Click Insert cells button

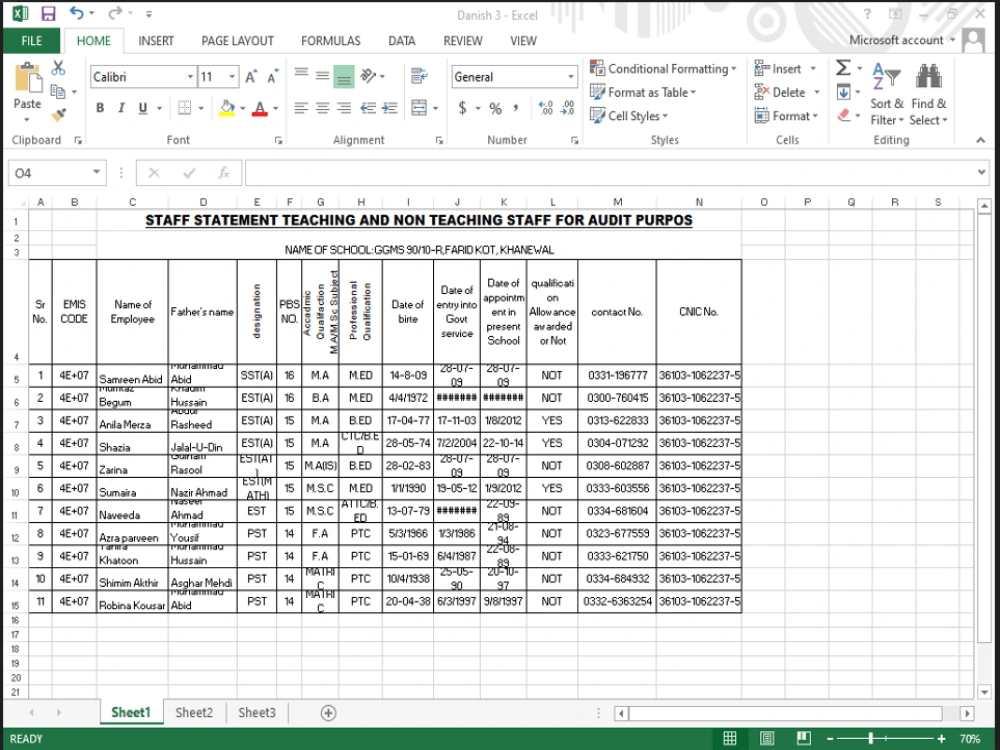785,68
